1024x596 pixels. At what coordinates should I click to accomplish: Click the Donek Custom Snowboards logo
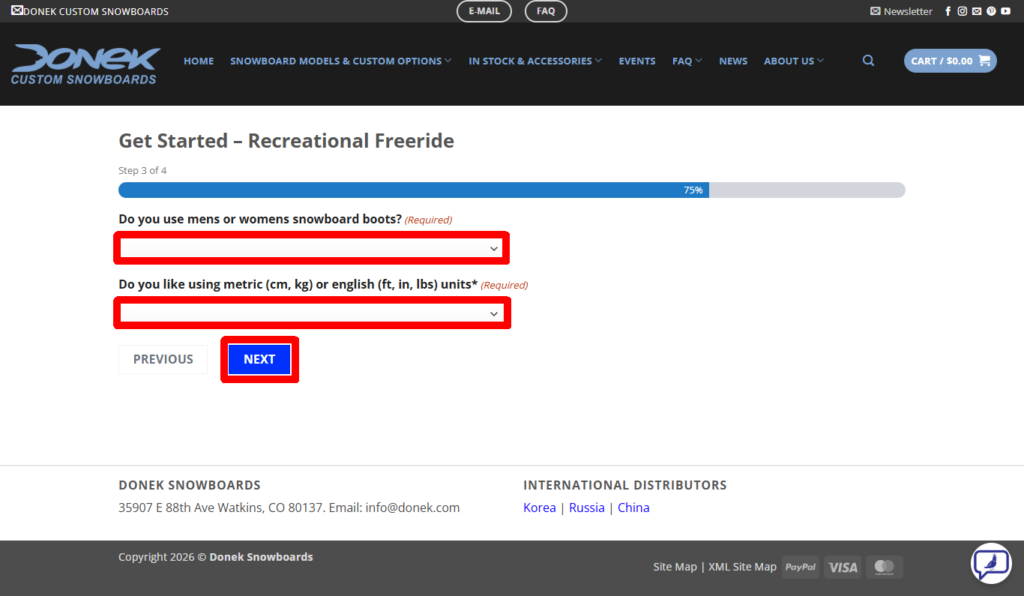86,64
